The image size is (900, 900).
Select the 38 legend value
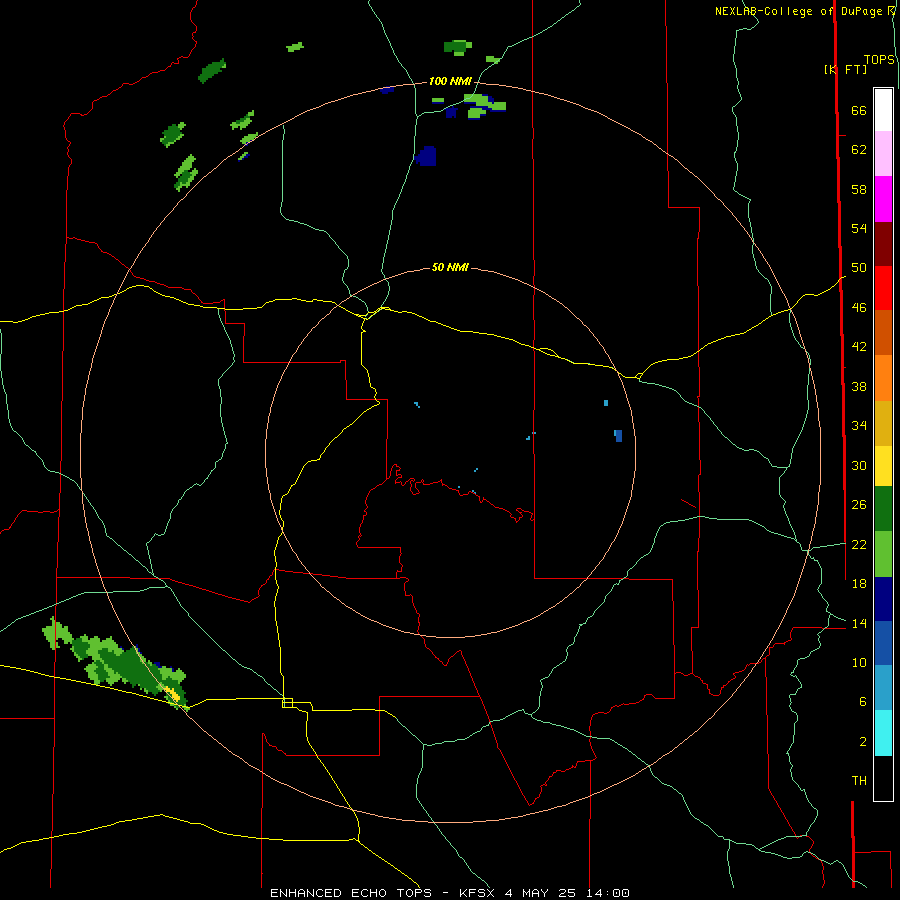point(859,386)
